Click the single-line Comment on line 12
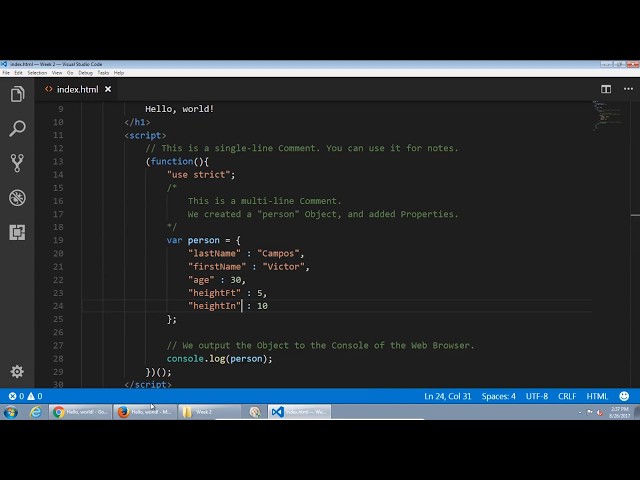640x480 pixels. (302, 148)
